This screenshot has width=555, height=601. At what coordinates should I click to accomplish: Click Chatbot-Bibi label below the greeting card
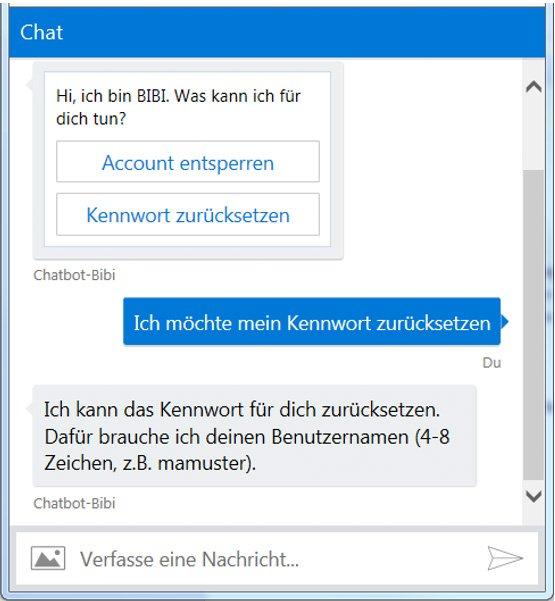pos(74,275)
